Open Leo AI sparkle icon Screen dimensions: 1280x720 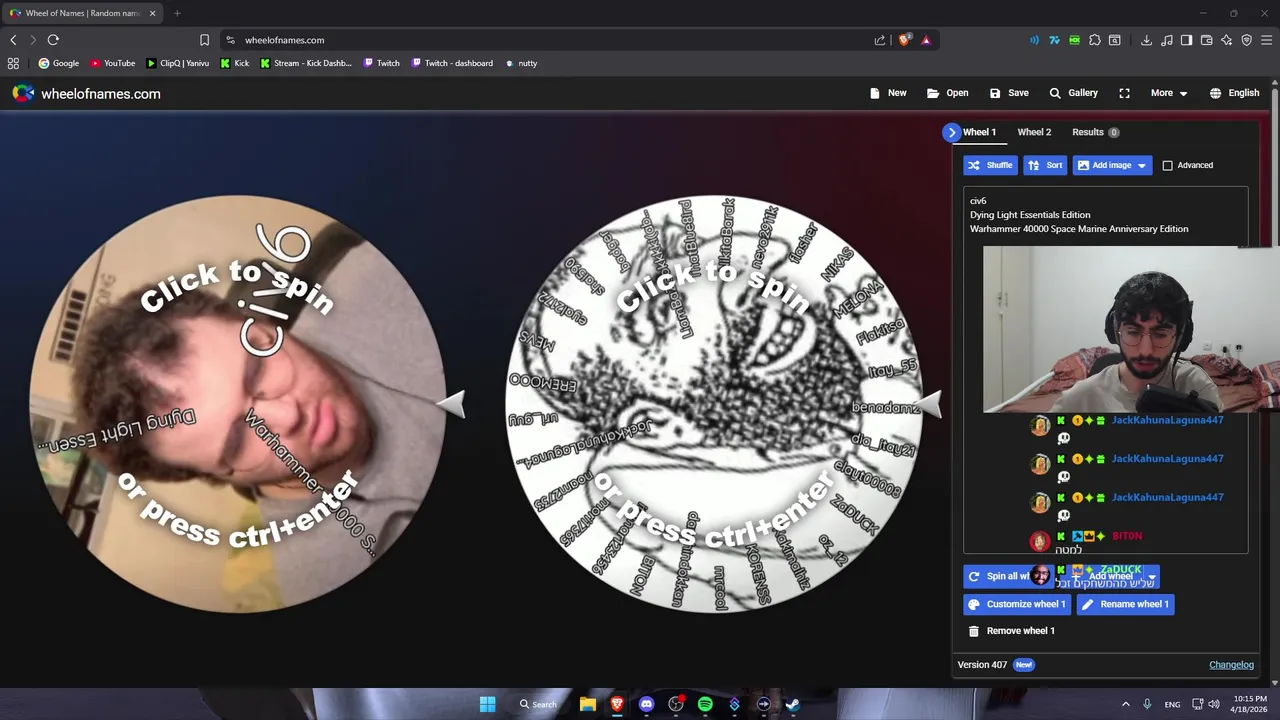coord(1227,40)
